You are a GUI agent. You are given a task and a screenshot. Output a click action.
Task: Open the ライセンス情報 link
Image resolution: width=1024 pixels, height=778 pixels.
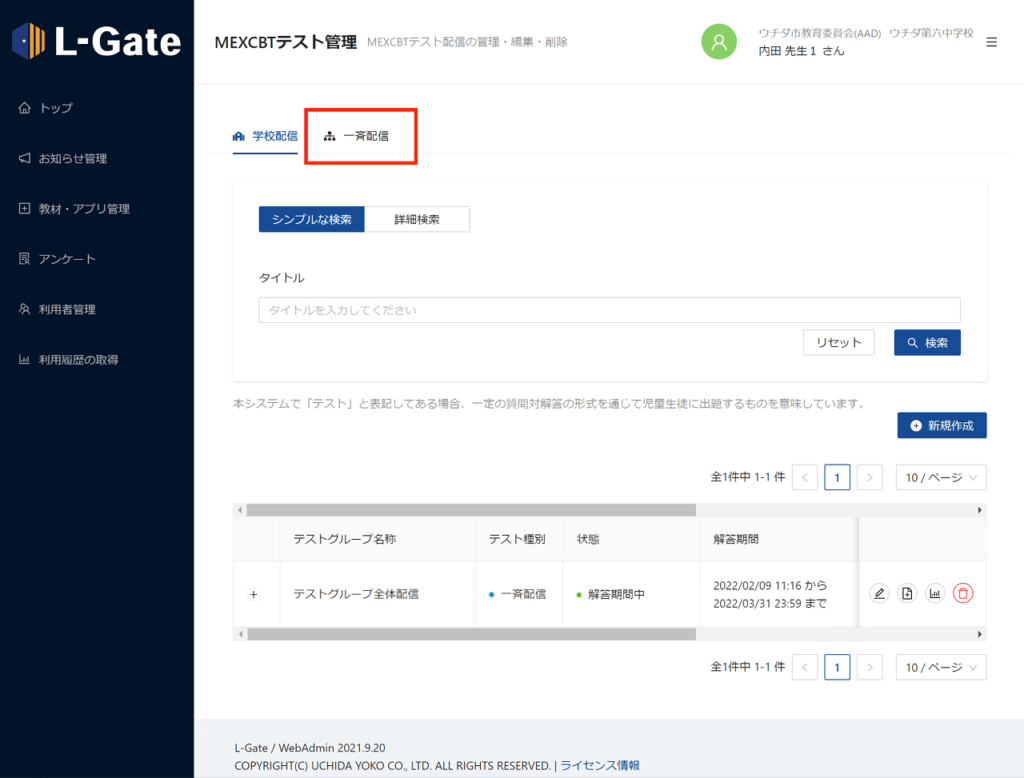tap(600, 765)
